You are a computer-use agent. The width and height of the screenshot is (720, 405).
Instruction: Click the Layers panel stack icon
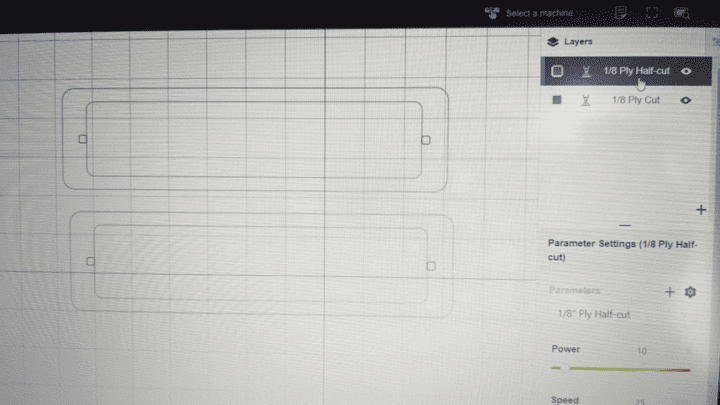tap(553, 42)
